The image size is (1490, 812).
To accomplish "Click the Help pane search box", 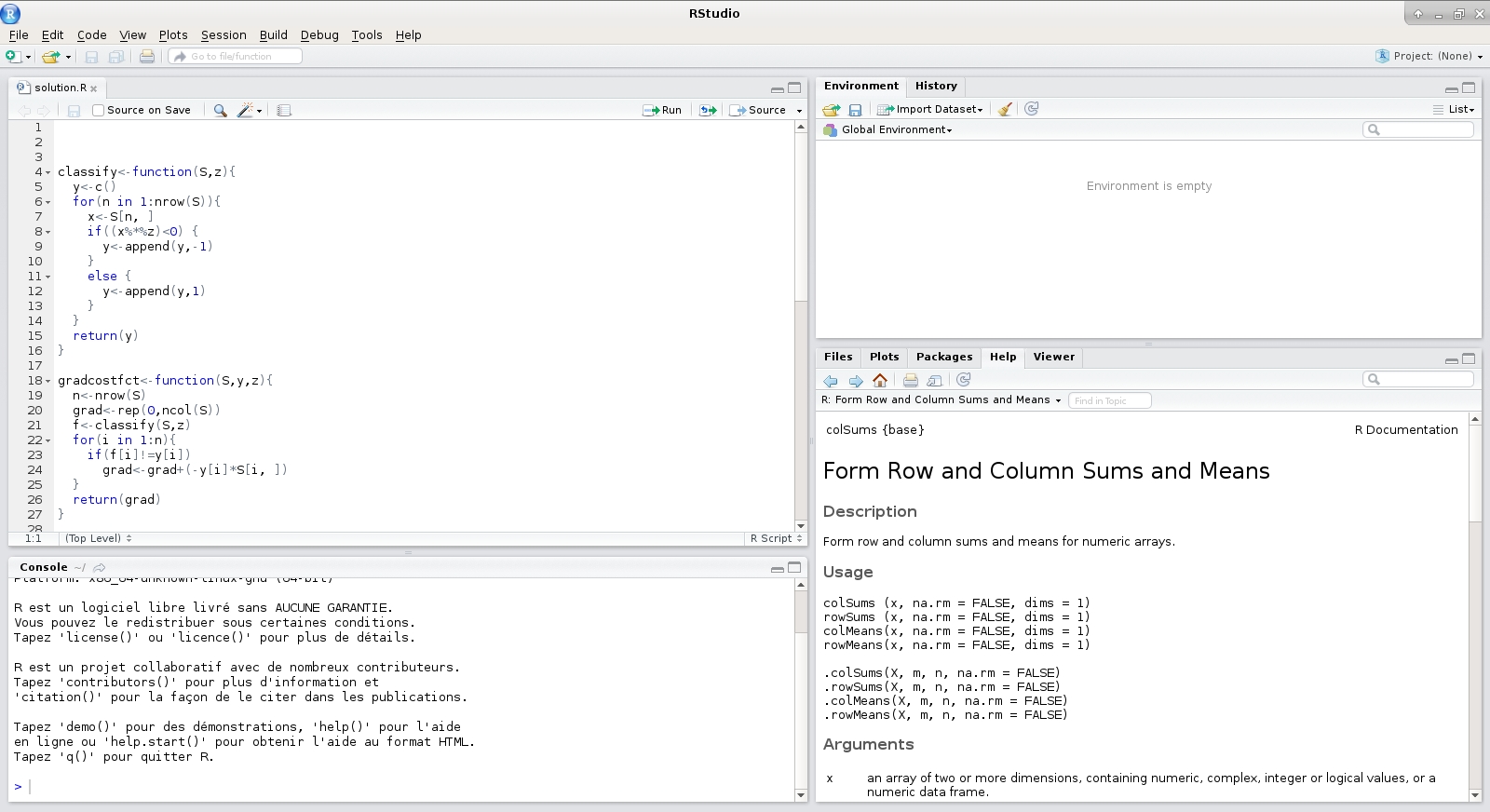I will [x=1418, y=379].
